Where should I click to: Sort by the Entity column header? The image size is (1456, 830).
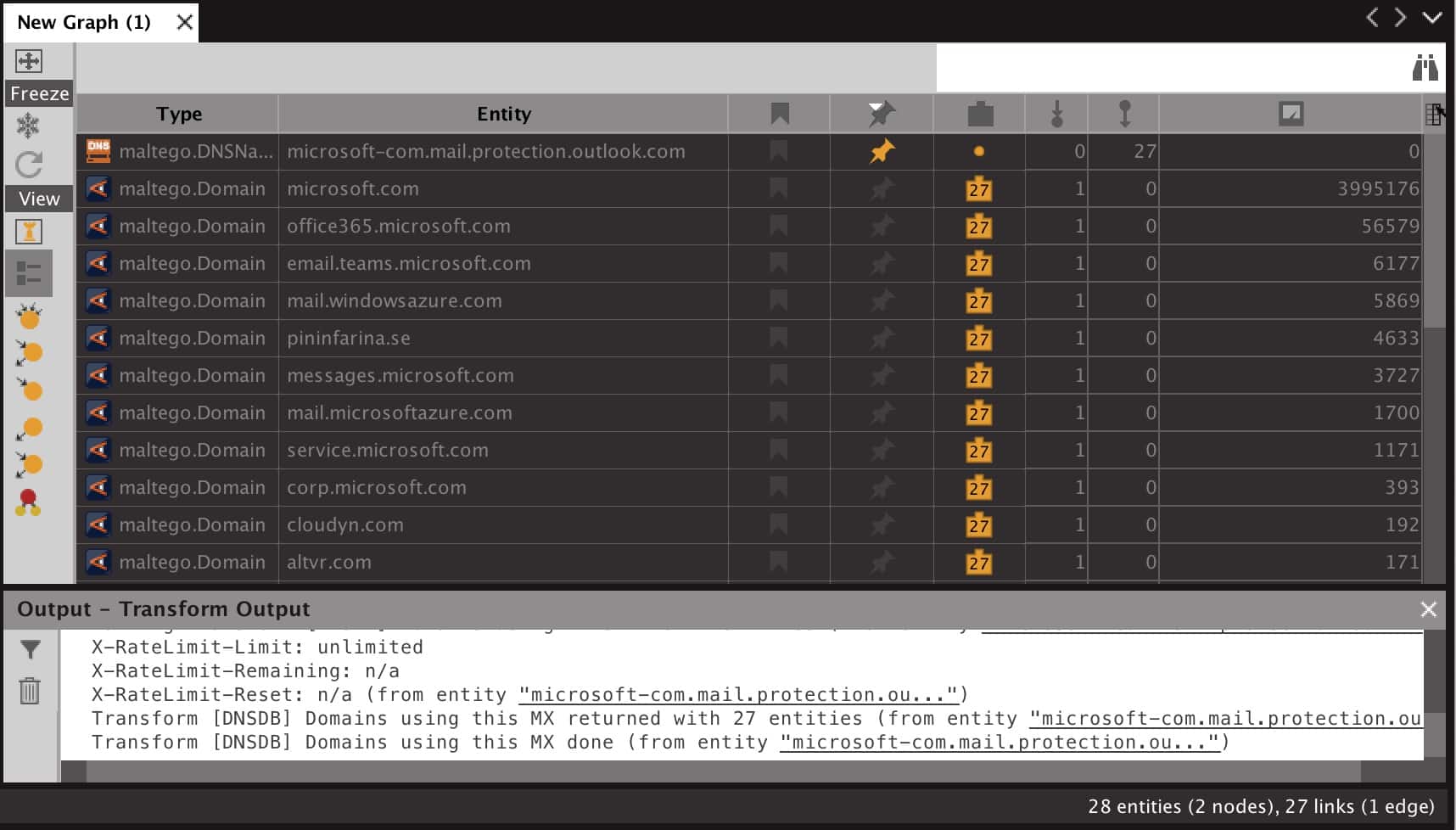tap(504, 114)
